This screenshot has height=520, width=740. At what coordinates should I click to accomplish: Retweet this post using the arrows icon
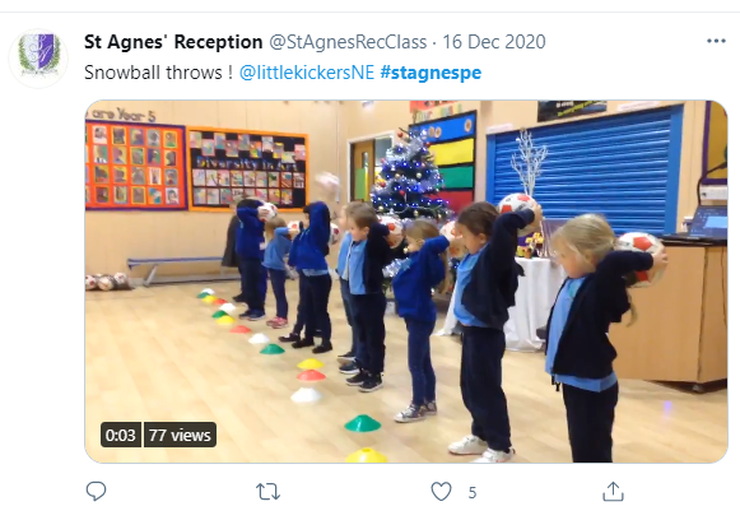pyautogui.click(x=268, y=492)
